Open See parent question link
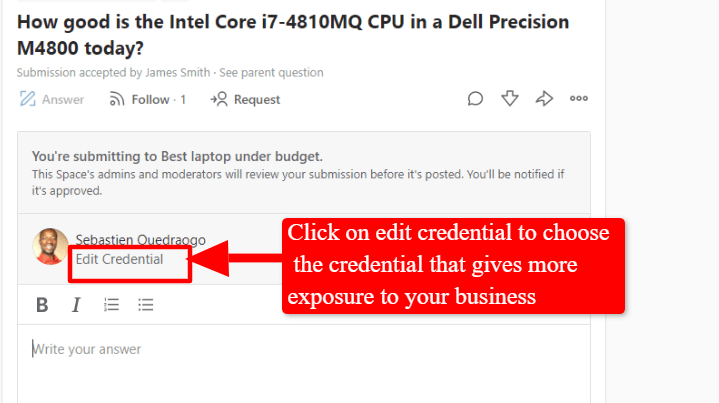 pyautogui.click(x=271, y=72)
